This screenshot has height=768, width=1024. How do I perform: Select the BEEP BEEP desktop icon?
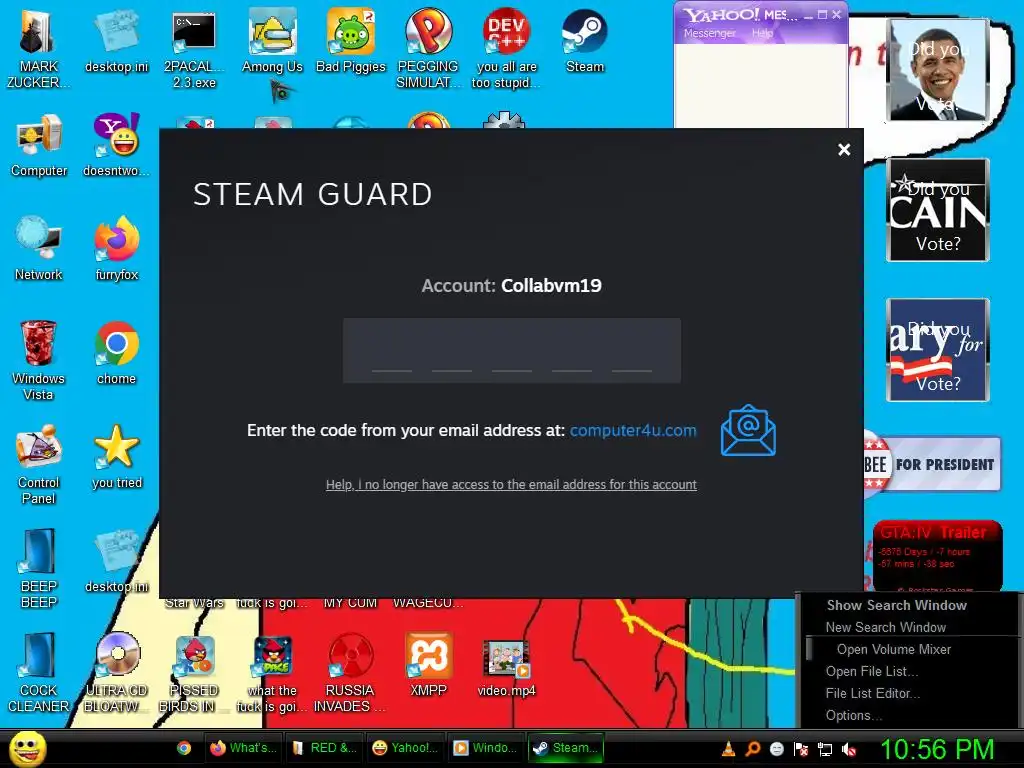(x=39, y=568)
